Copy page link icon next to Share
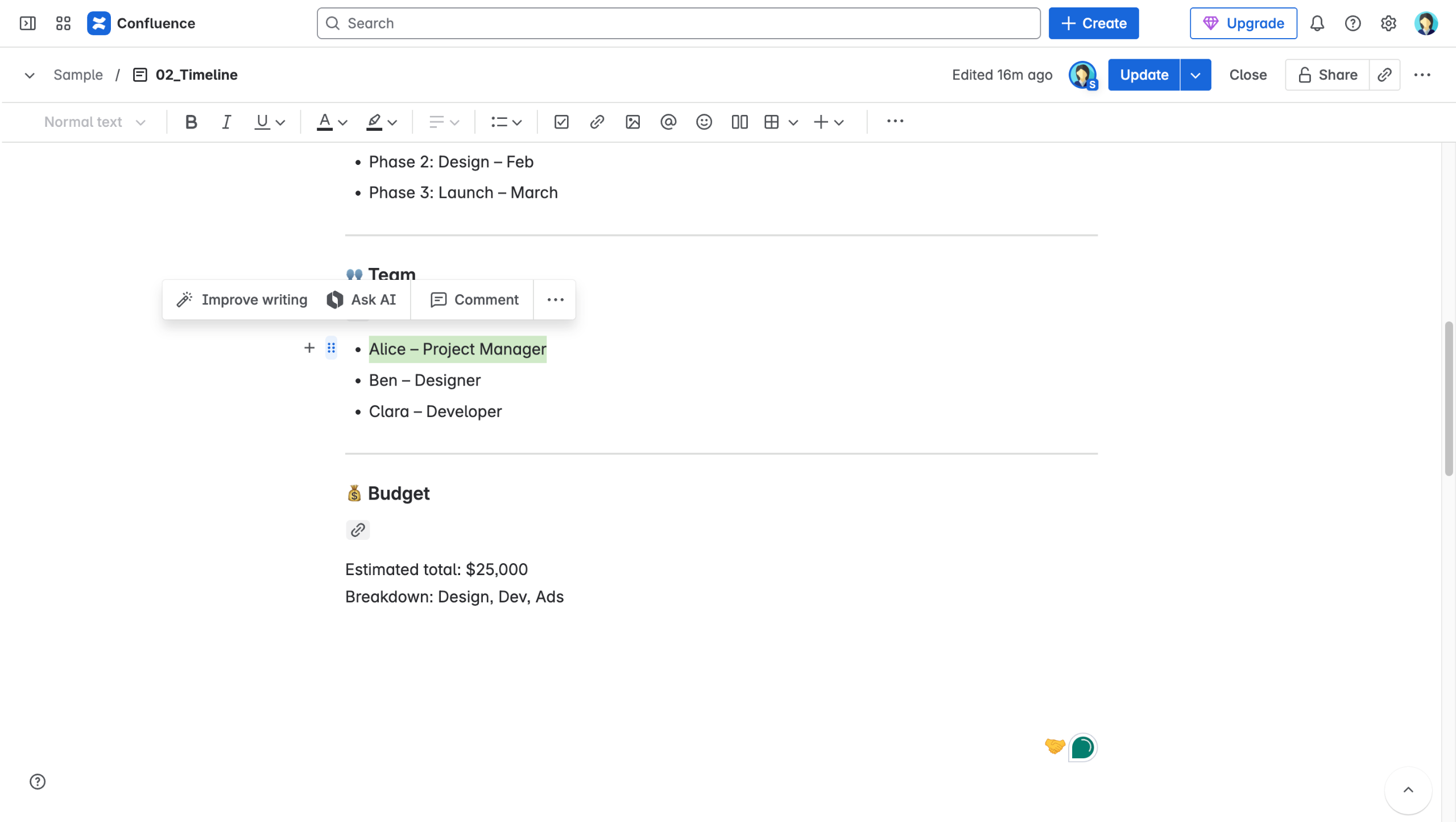The image size is (1456, 822). click(x=1384, y=75)
